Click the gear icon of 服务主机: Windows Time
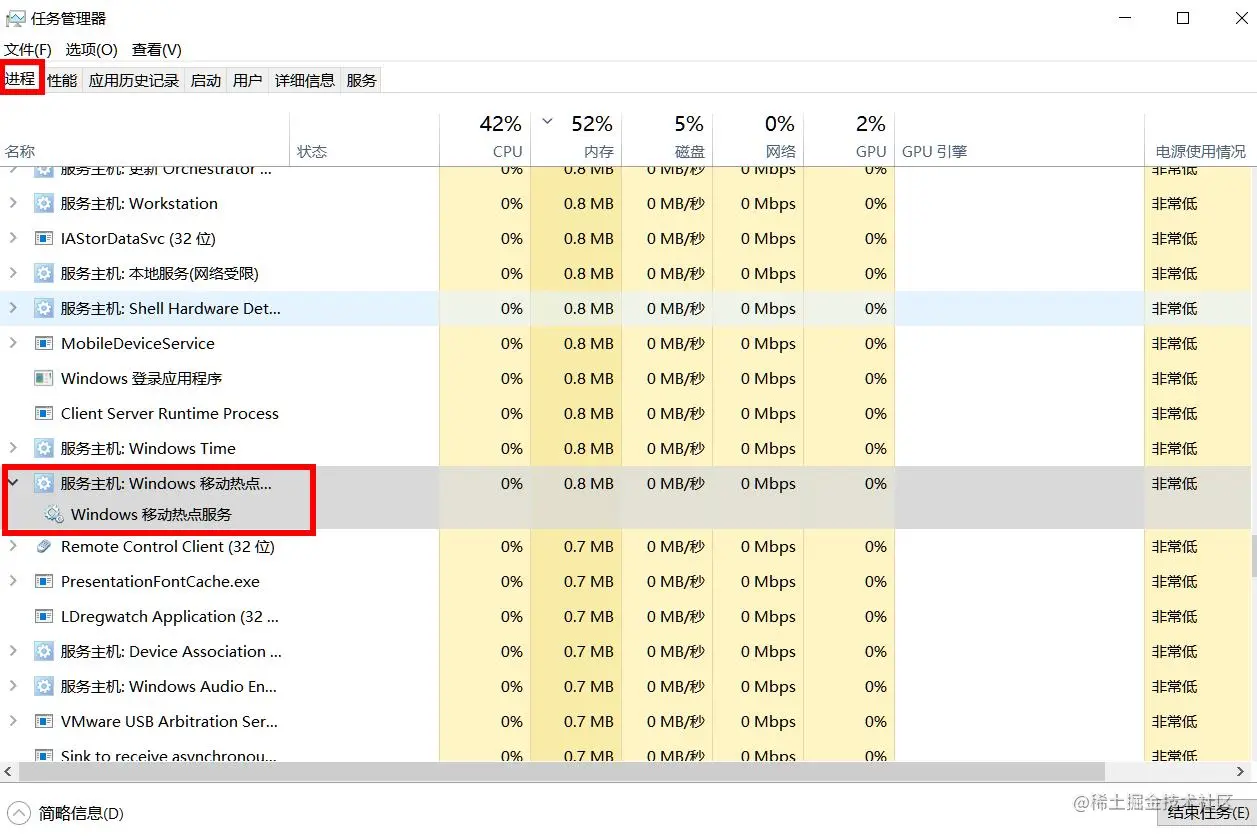This screenshot has height=836, width=1257. pyautogui.click(x=44, y=448)
